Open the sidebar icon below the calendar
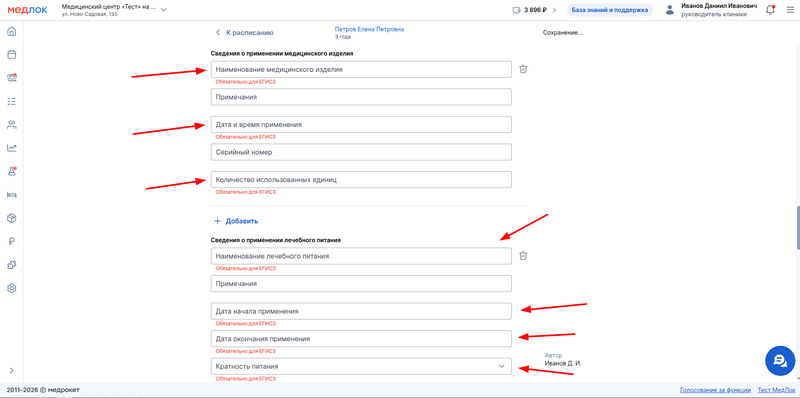Image resolution: width=800 pixels, height=398 pixels. pyautogui.click(x=12, y=78)
